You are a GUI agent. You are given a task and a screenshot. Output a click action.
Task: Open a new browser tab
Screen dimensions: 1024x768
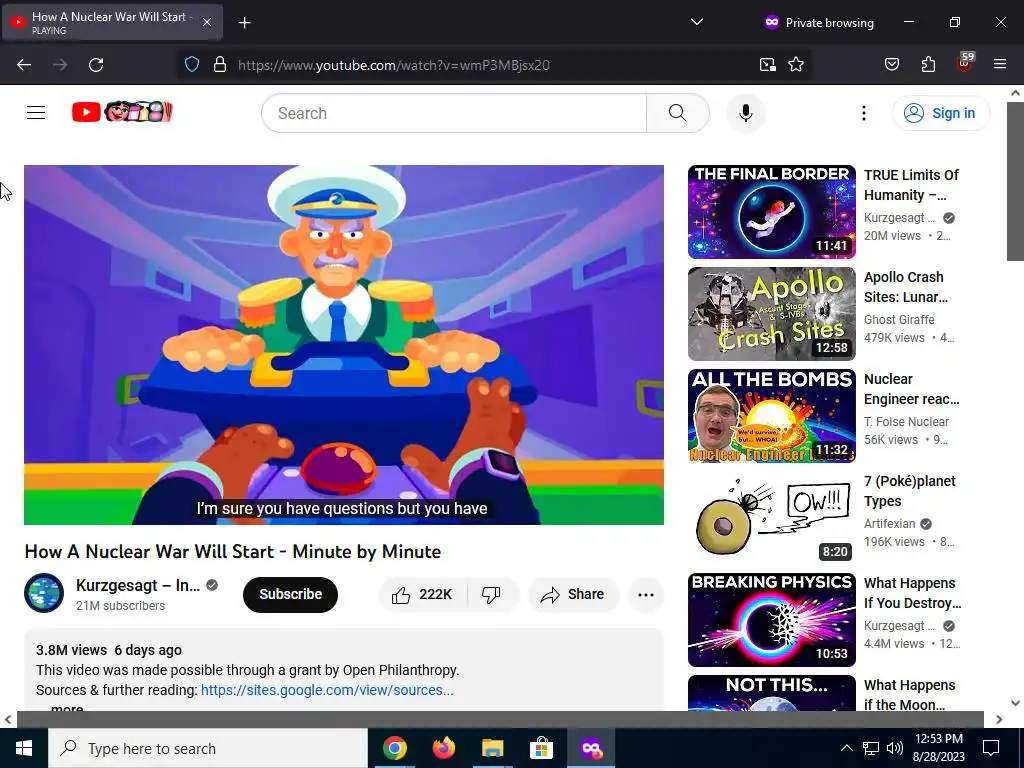tap(244, 23)
